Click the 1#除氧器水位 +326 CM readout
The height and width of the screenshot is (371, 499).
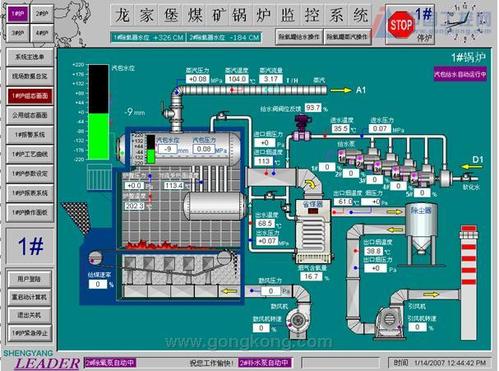point(148,37)
